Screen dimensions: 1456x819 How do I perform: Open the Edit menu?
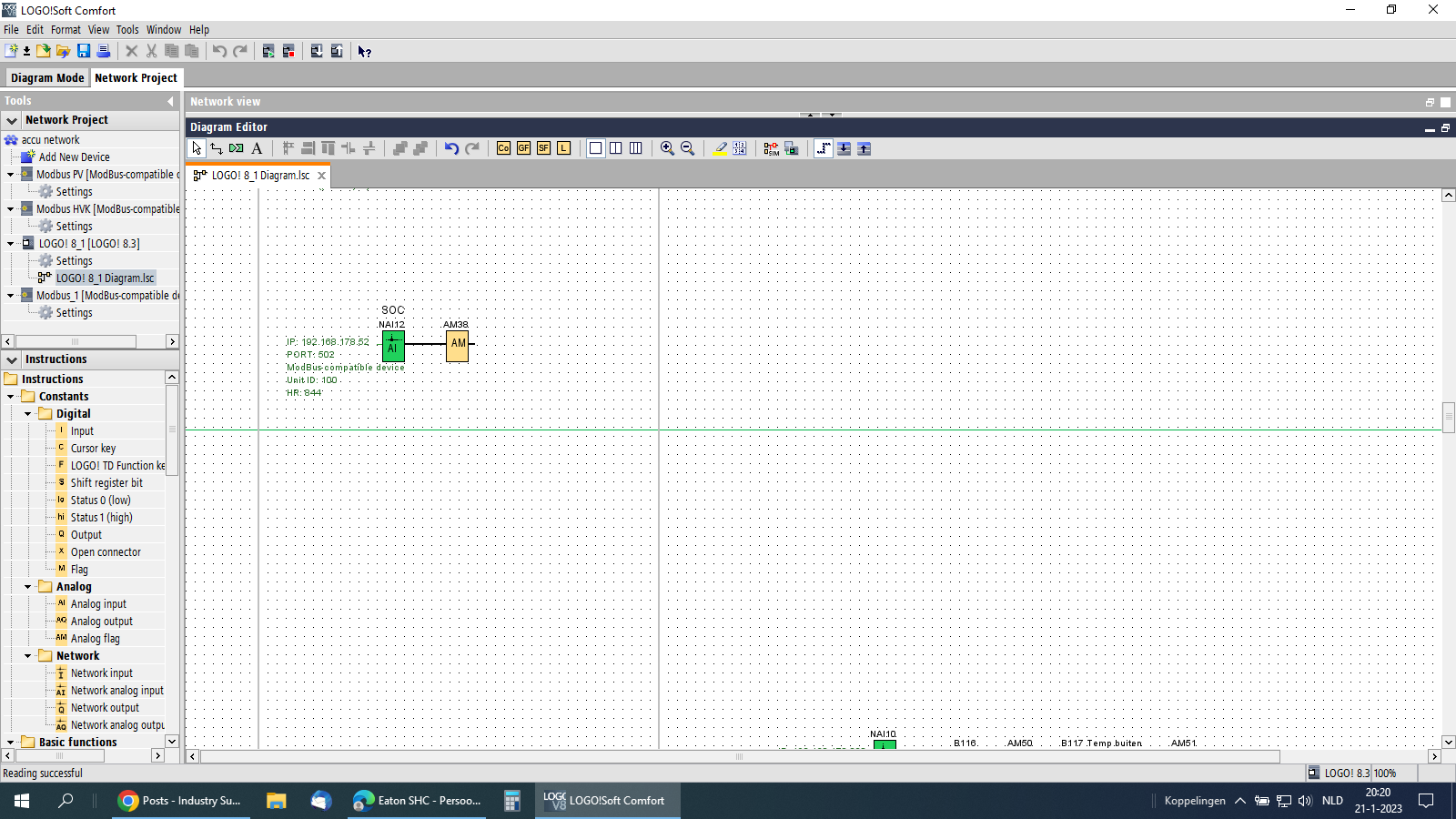[x=35, y=30]
